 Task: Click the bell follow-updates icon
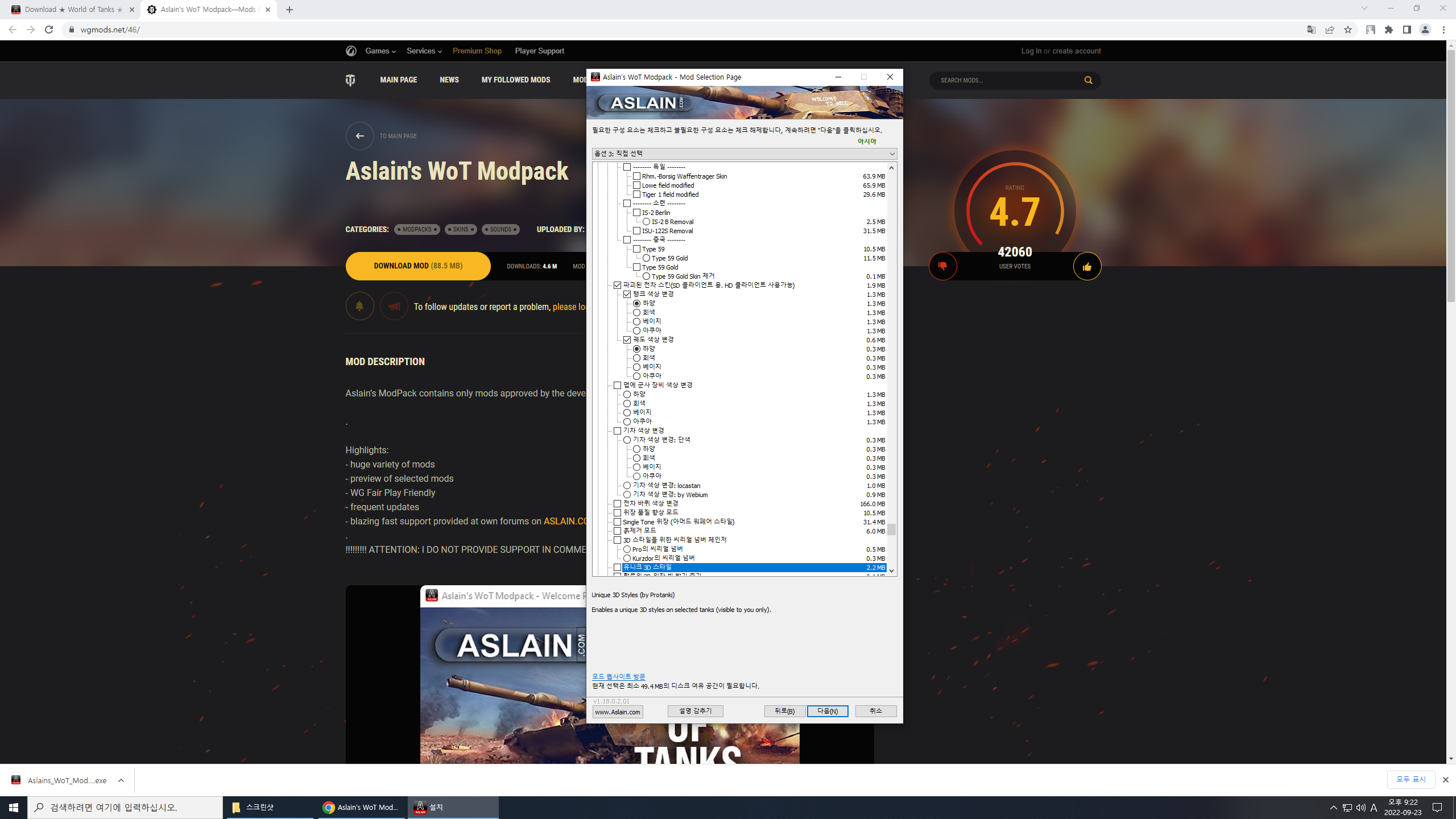click(359, 306)
